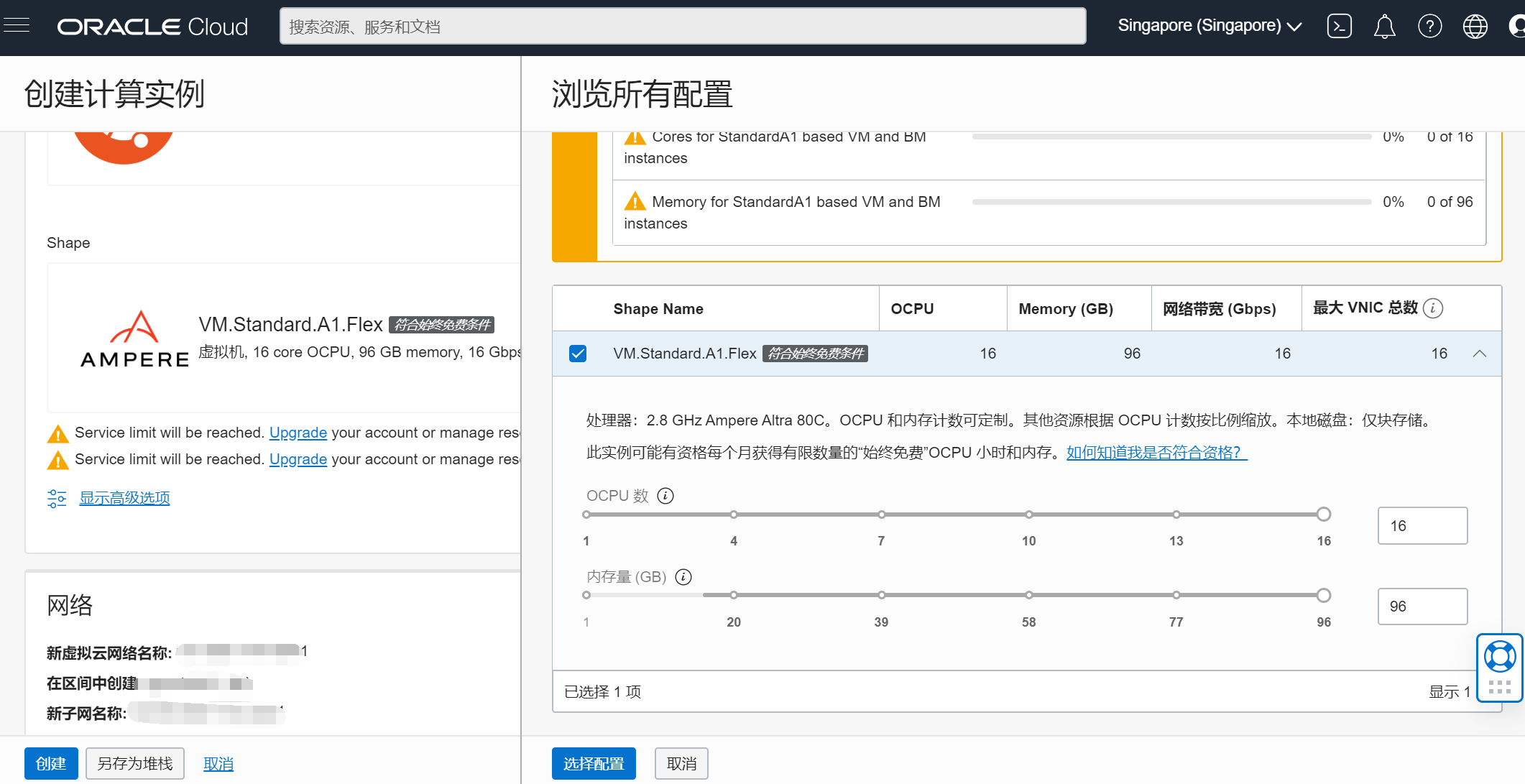The height and width of the screenshot is (784, 1525).
Task: Click the 选择配置 button
Action: point(594,763)
